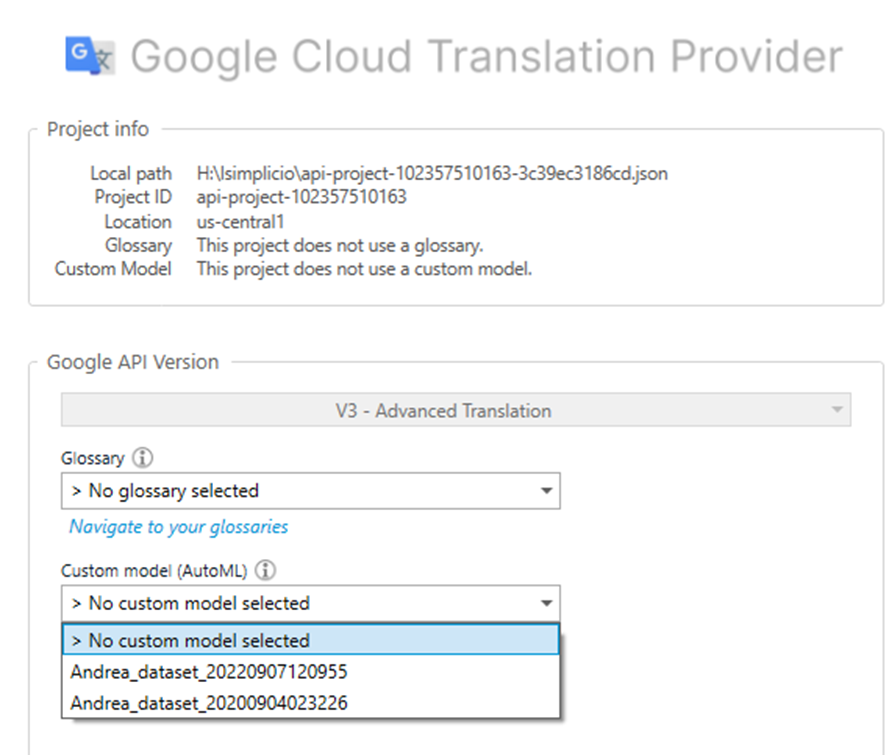Follow the Navigate to your glossaries link
The width and height of the screenshot is (889, 755).
179,527
